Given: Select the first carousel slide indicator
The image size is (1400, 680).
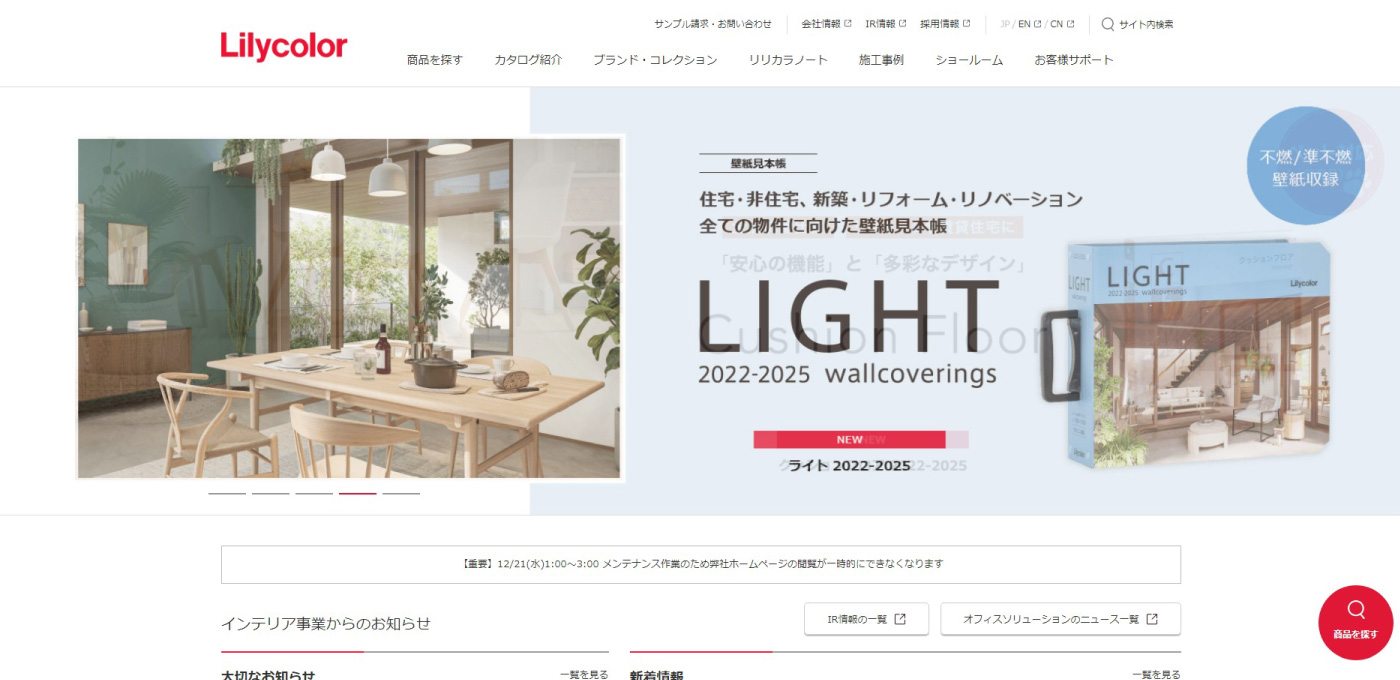Looking at the screenshot, I should (x=227, y=493).
